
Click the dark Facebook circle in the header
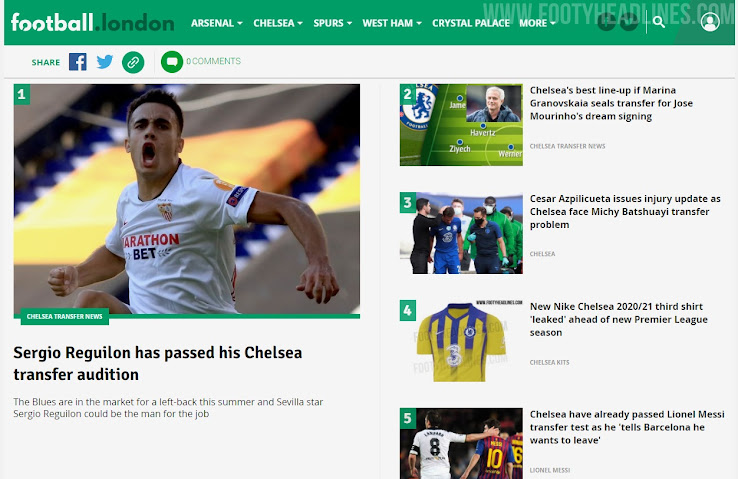click(x=607, y=22)
